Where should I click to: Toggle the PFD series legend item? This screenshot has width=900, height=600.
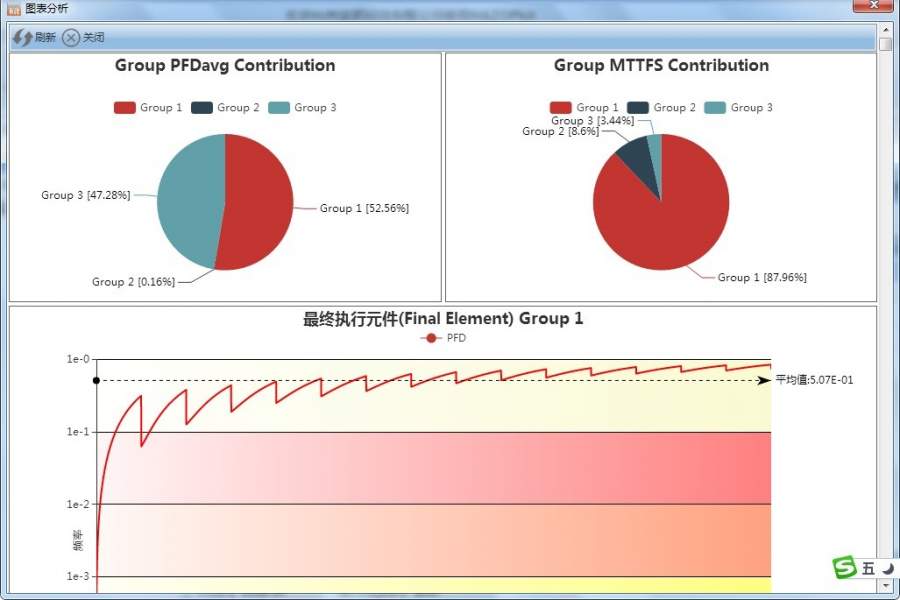point(443,338)
